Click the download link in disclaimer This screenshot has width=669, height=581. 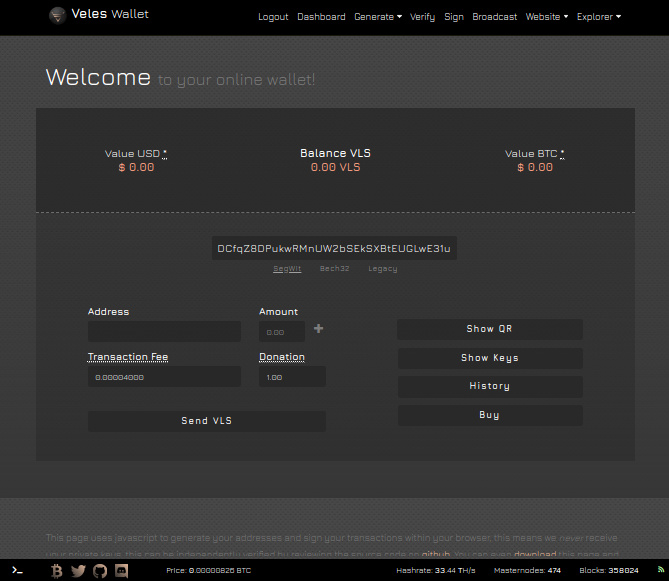coord(535,554)
